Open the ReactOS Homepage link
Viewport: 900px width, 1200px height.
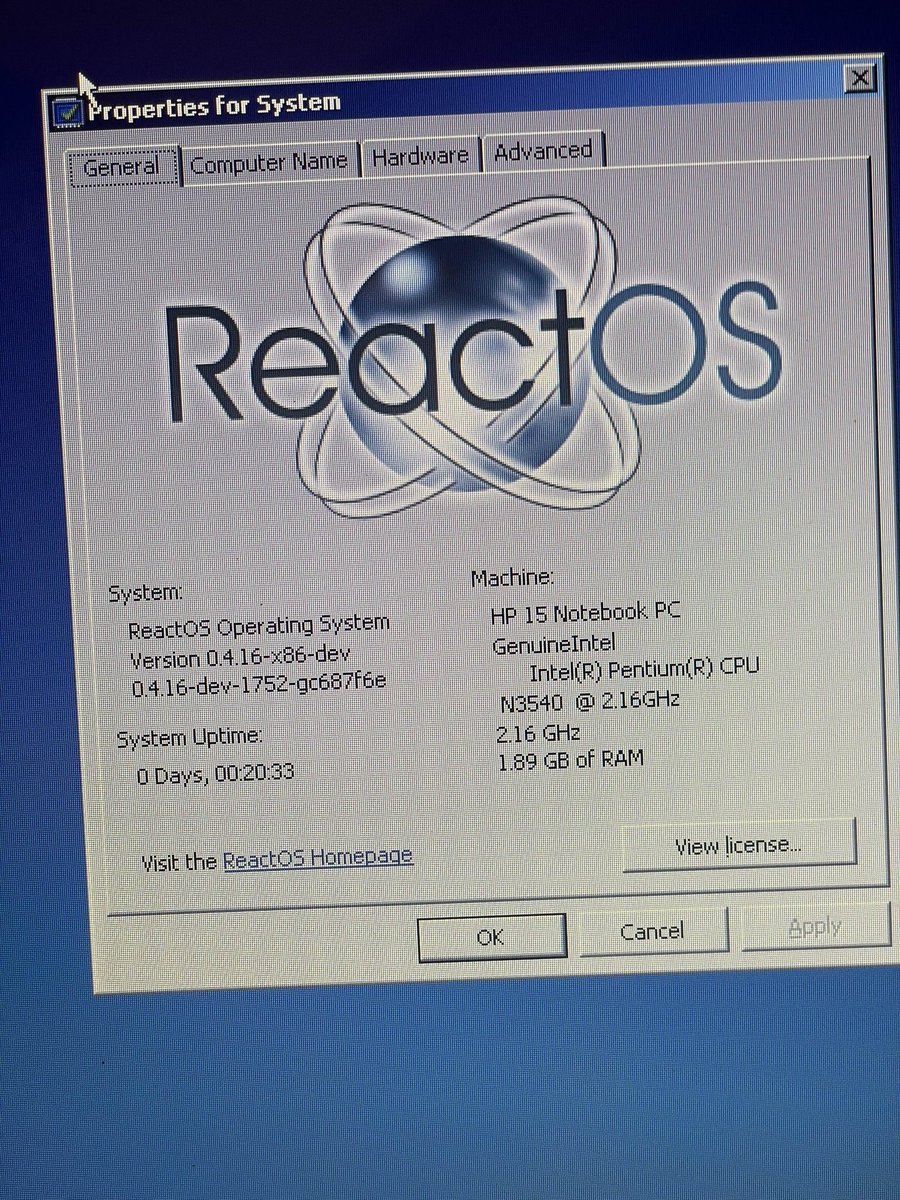[317, 857]
